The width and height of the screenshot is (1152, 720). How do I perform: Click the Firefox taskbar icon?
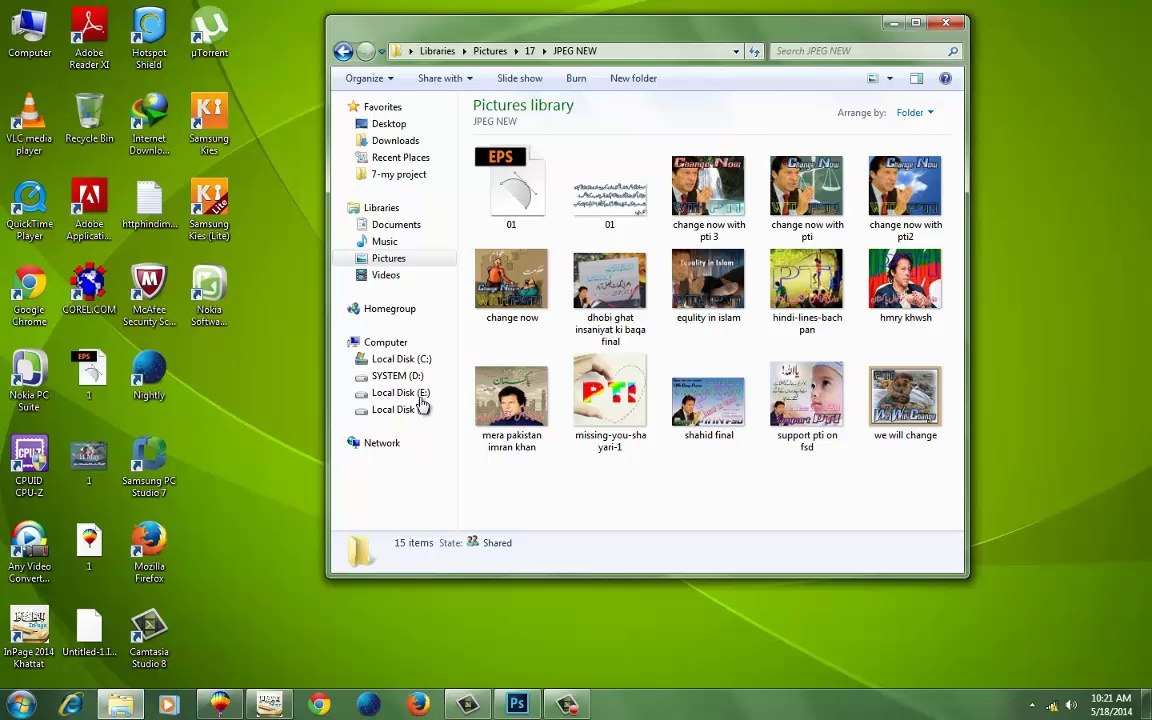coord(418,704)
